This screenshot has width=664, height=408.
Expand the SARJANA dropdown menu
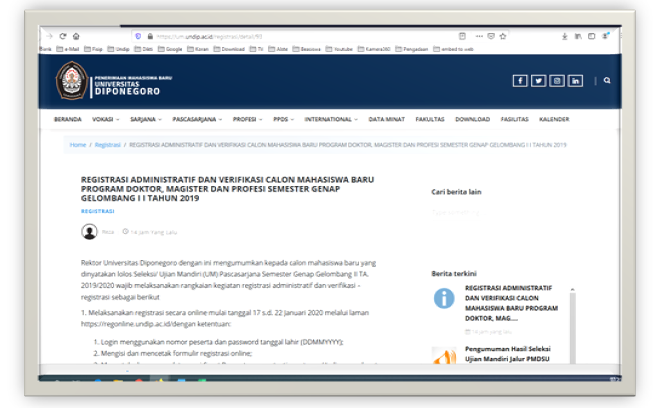pyautogui.click(x=147, y=119)
